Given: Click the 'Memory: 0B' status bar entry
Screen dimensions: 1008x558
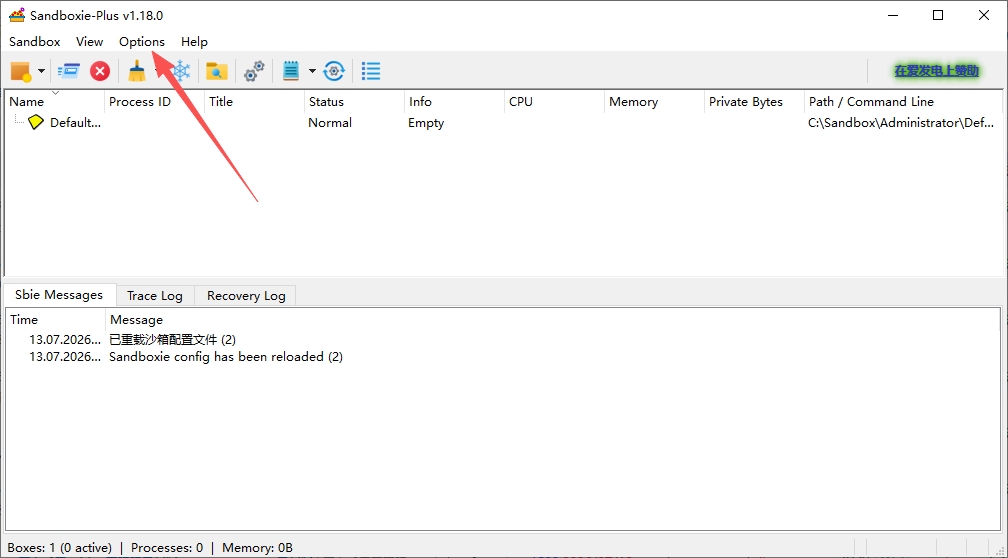Looking at the screenshot, I should pos(257,548).
